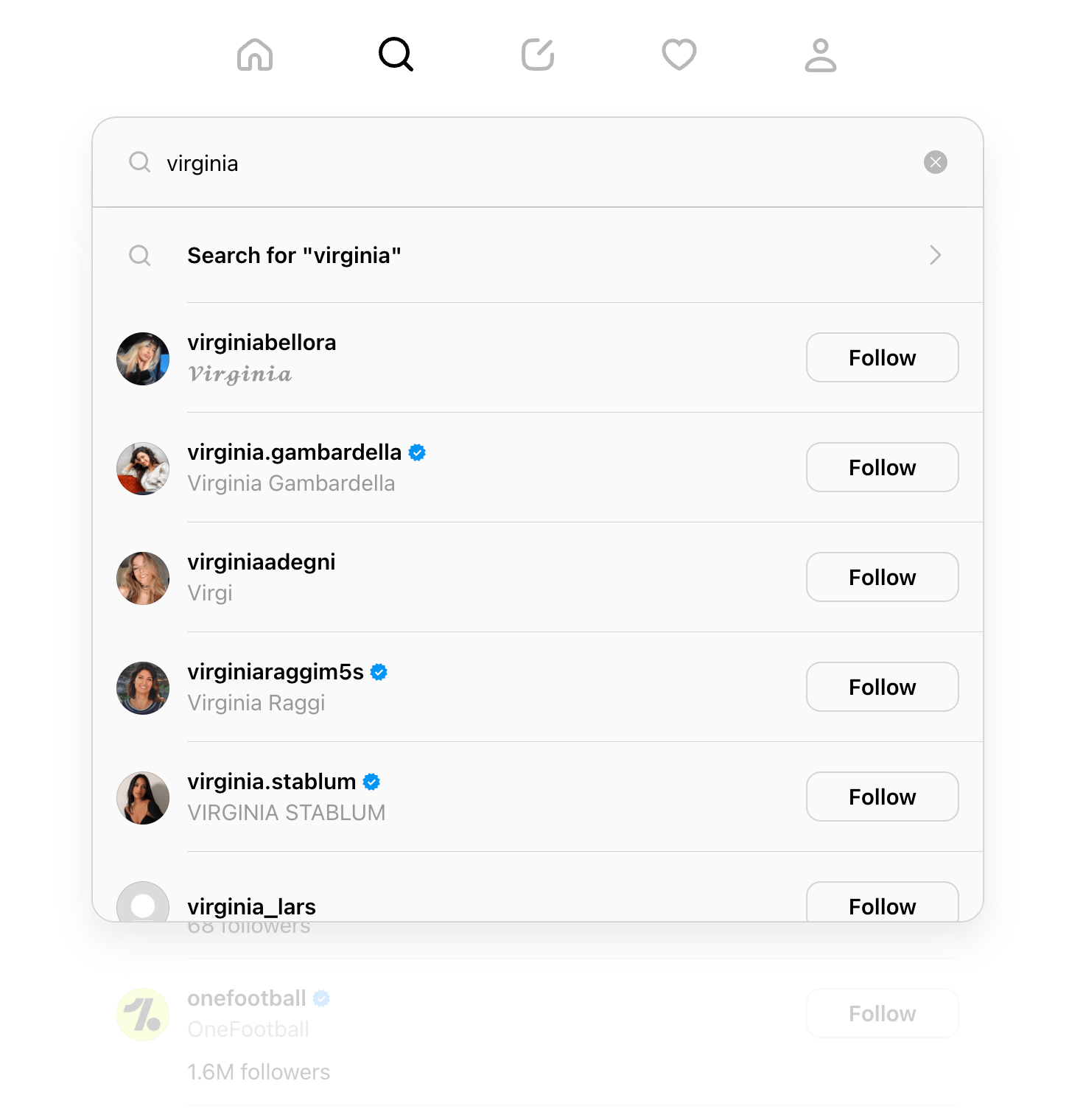Create a new thread with compose icon
This screenshot has width=1083, height=1120.
click(x=538, y=55)
